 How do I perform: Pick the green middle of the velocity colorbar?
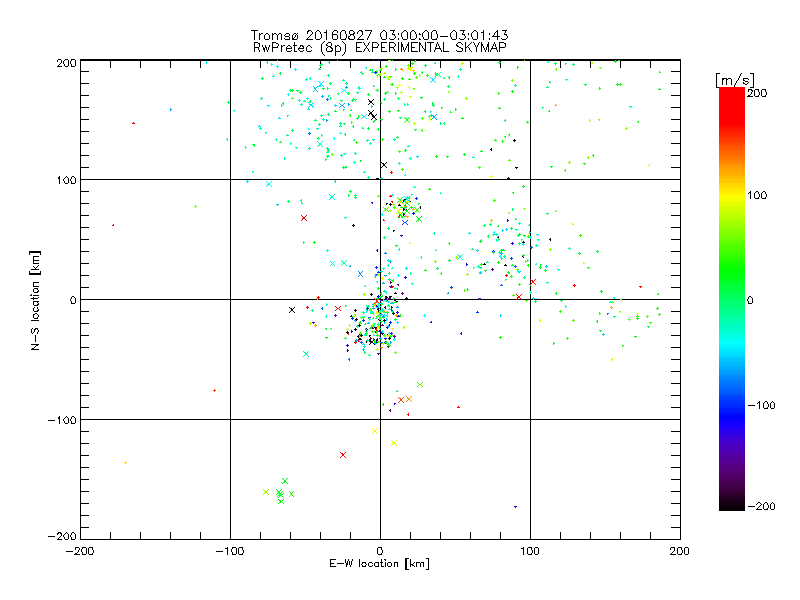coord(732,276)
